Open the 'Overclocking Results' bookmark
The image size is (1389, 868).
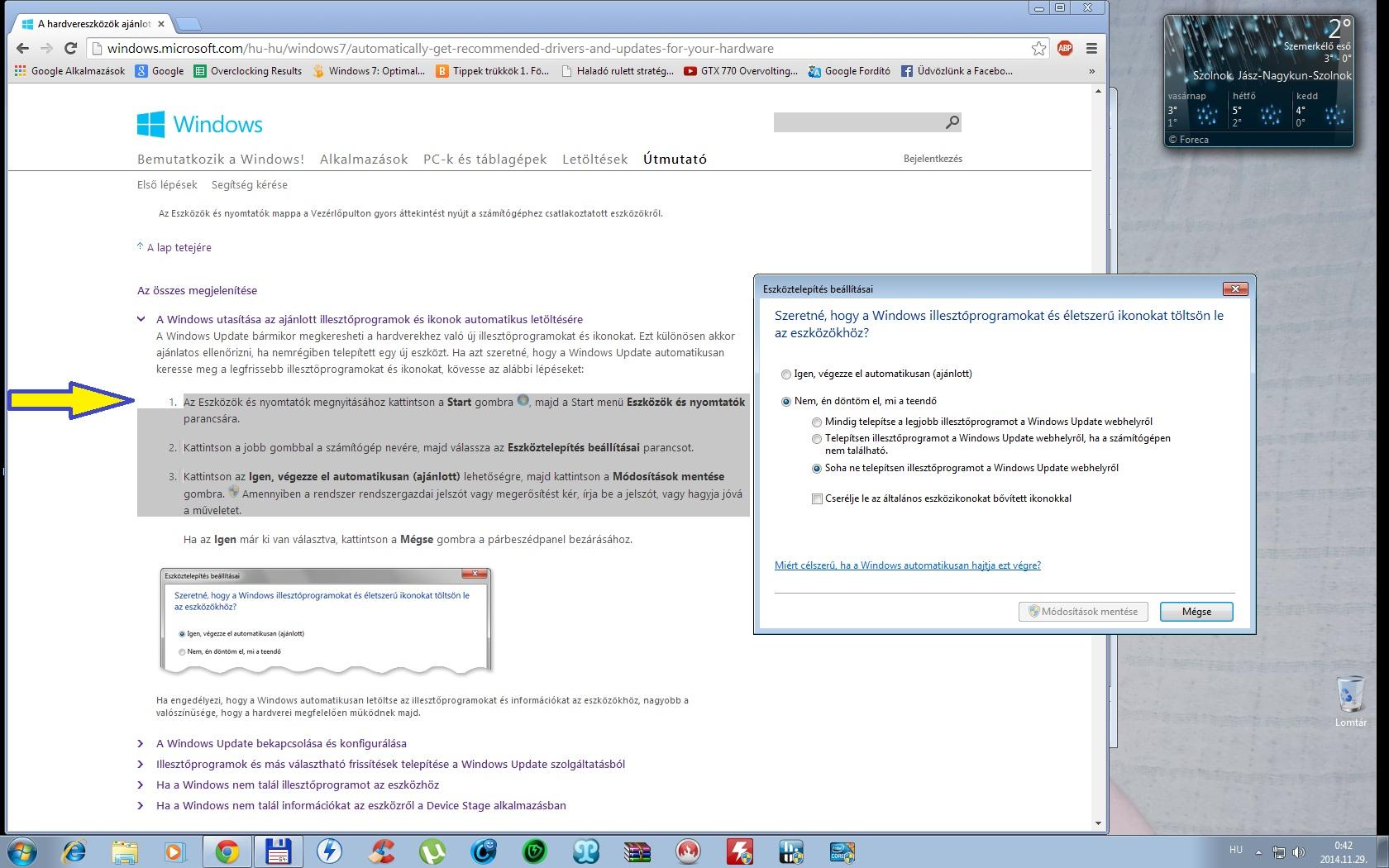(248, 71)
